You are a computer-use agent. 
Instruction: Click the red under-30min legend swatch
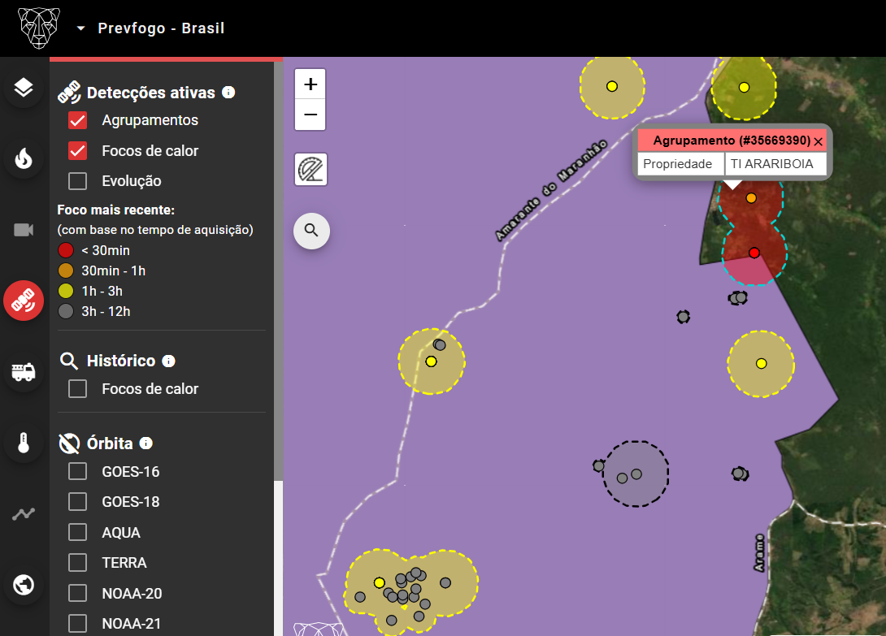(x=66, y=250)
